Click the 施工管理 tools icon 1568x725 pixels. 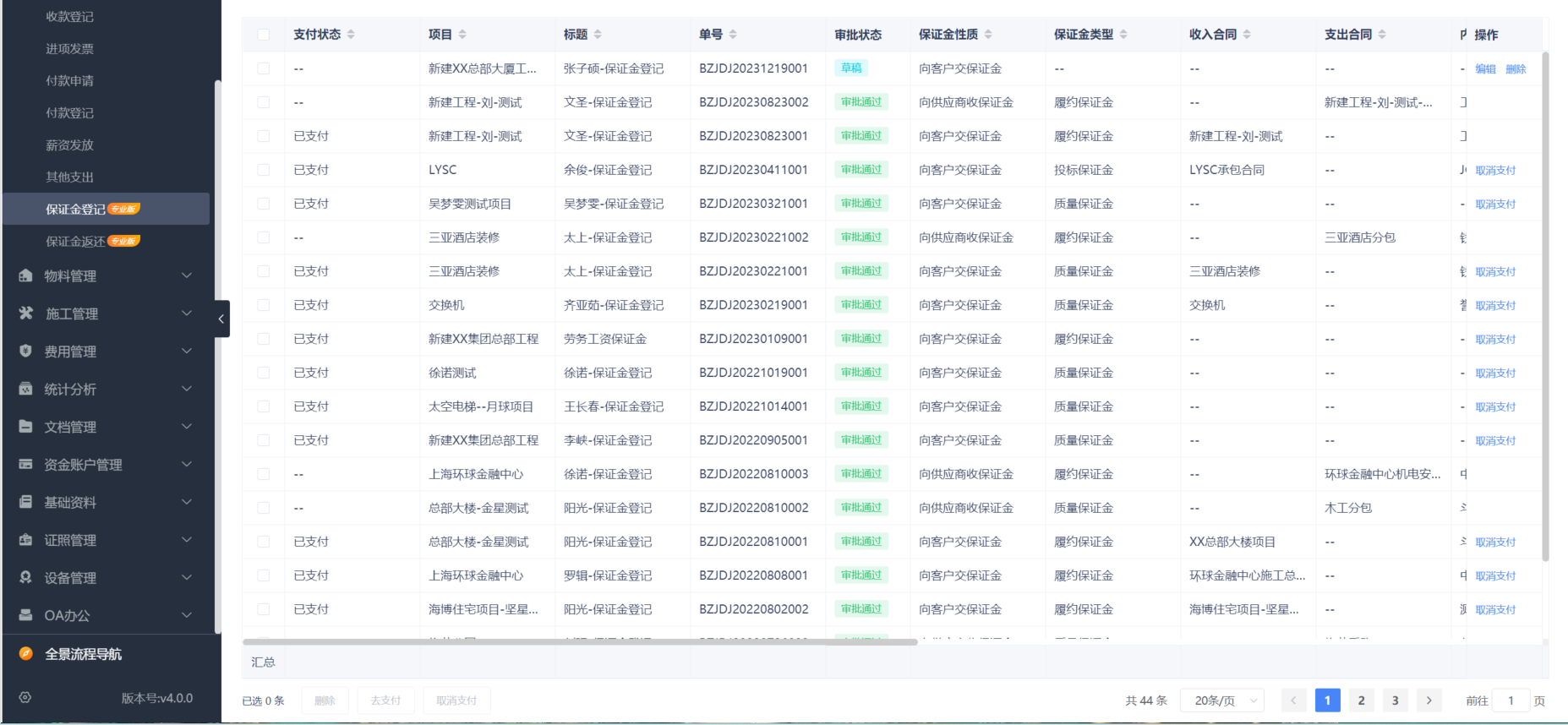(25, 313)
